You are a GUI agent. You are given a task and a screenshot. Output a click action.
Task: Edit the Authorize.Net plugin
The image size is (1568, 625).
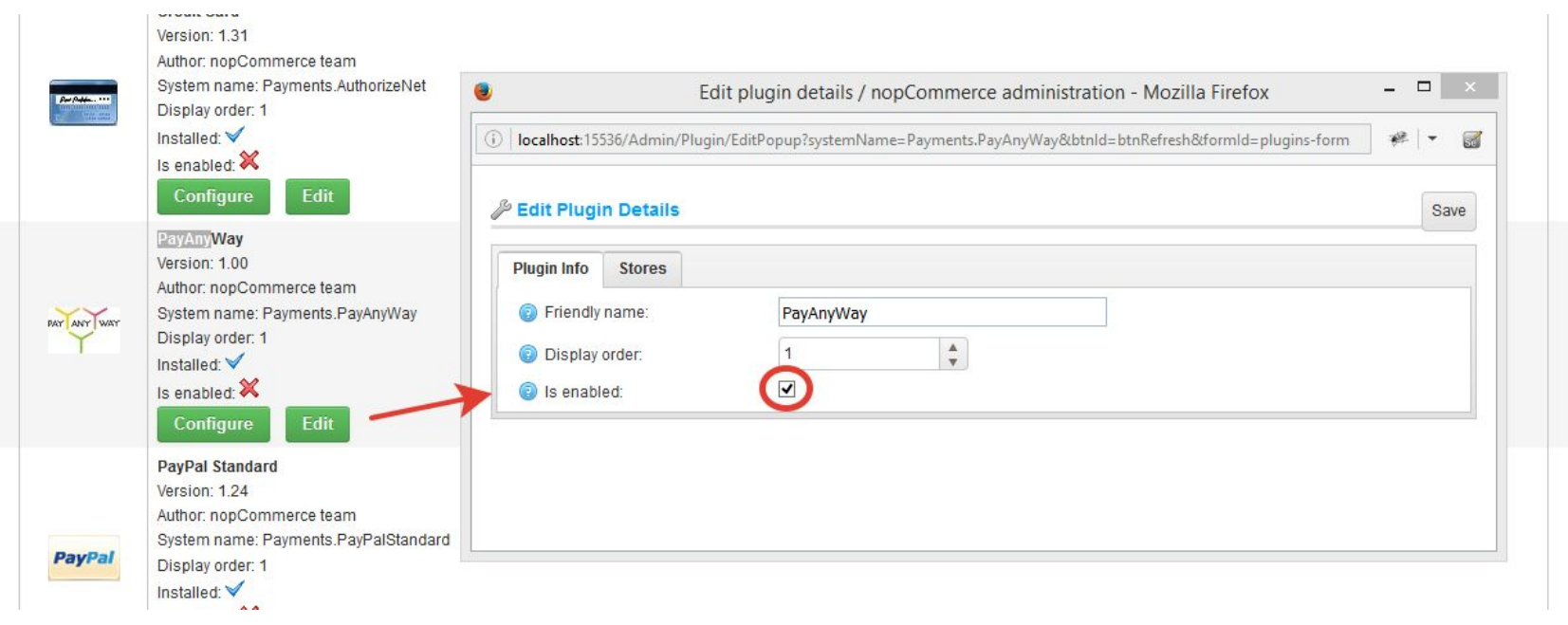[x=318, y=196]
